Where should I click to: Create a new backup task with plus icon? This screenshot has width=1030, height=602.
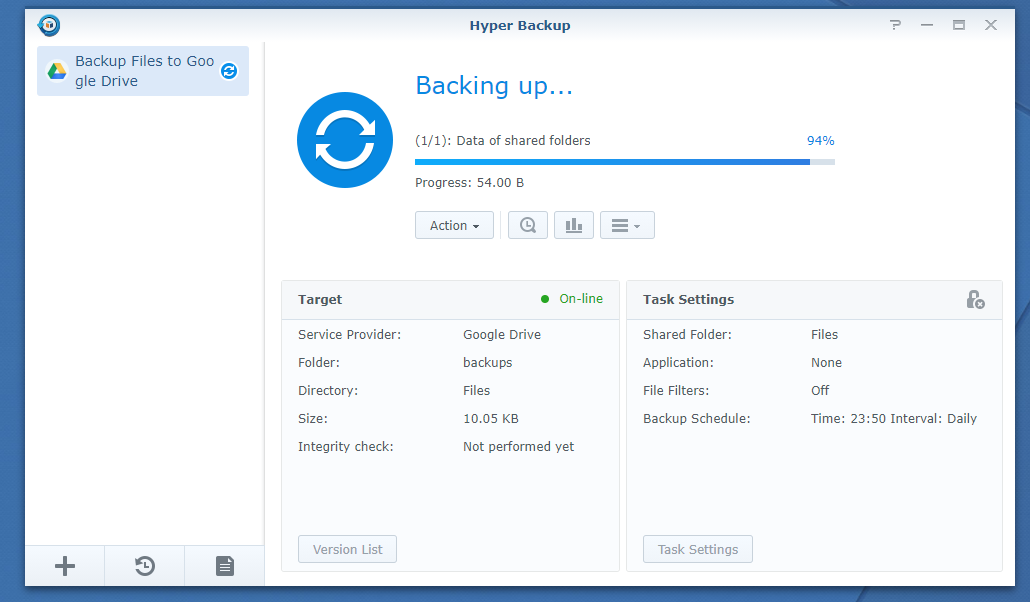click(x=64, y=566)
